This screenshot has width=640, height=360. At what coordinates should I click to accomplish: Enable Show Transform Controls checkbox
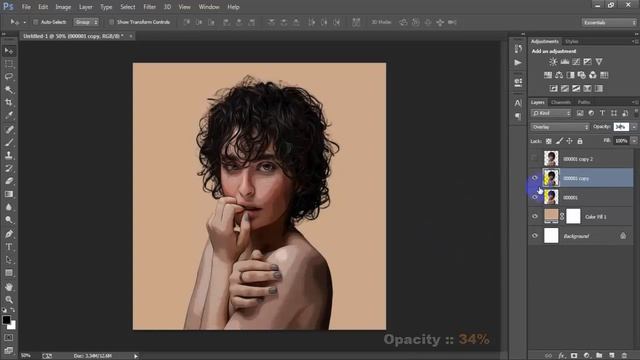tap(111, 22)
